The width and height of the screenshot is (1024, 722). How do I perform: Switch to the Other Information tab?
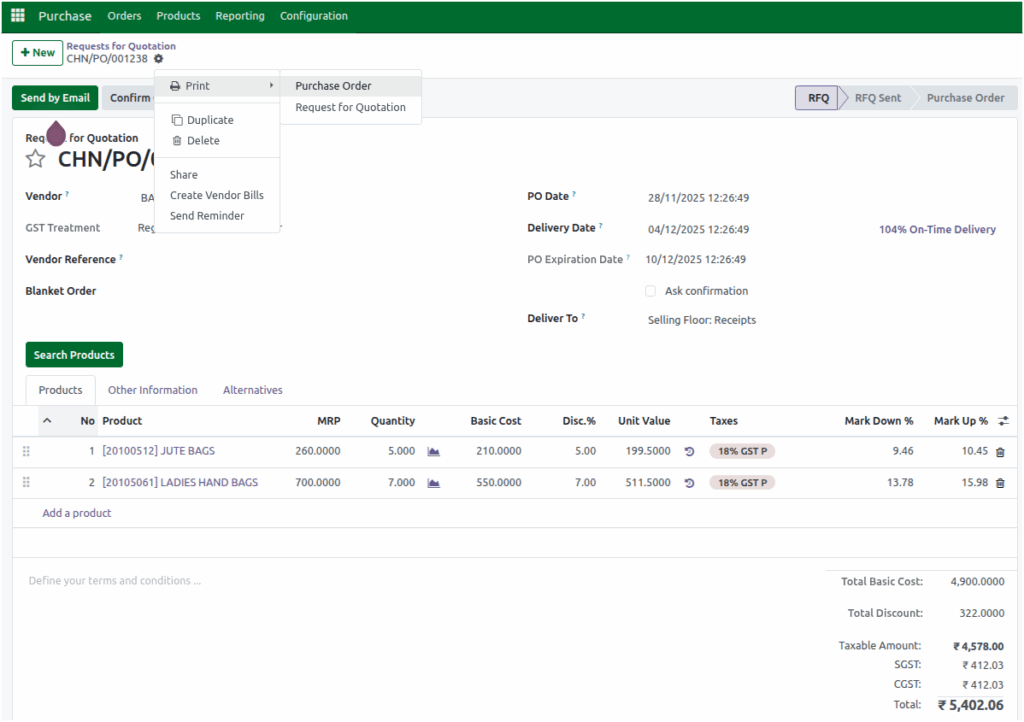[152, 390]
